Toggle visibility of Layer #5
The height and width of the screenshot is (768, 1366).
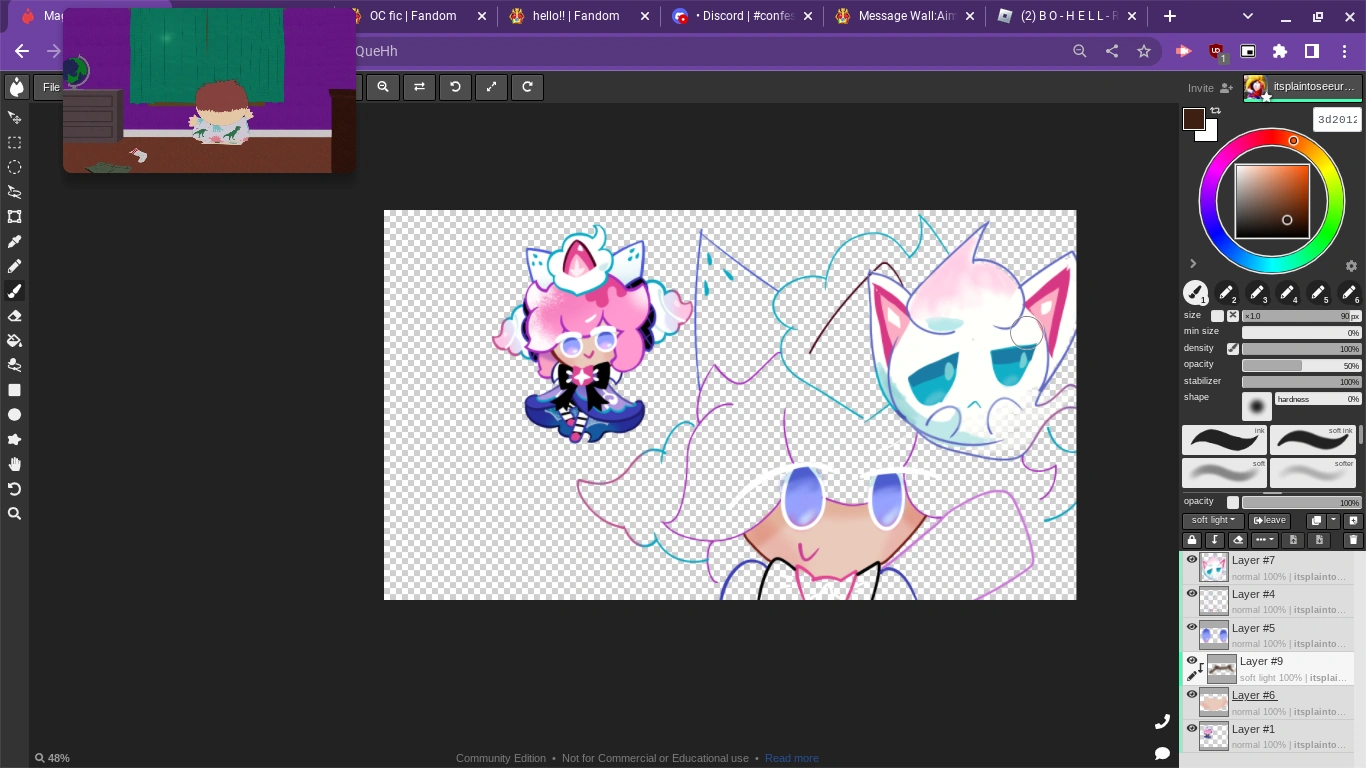1191,628
